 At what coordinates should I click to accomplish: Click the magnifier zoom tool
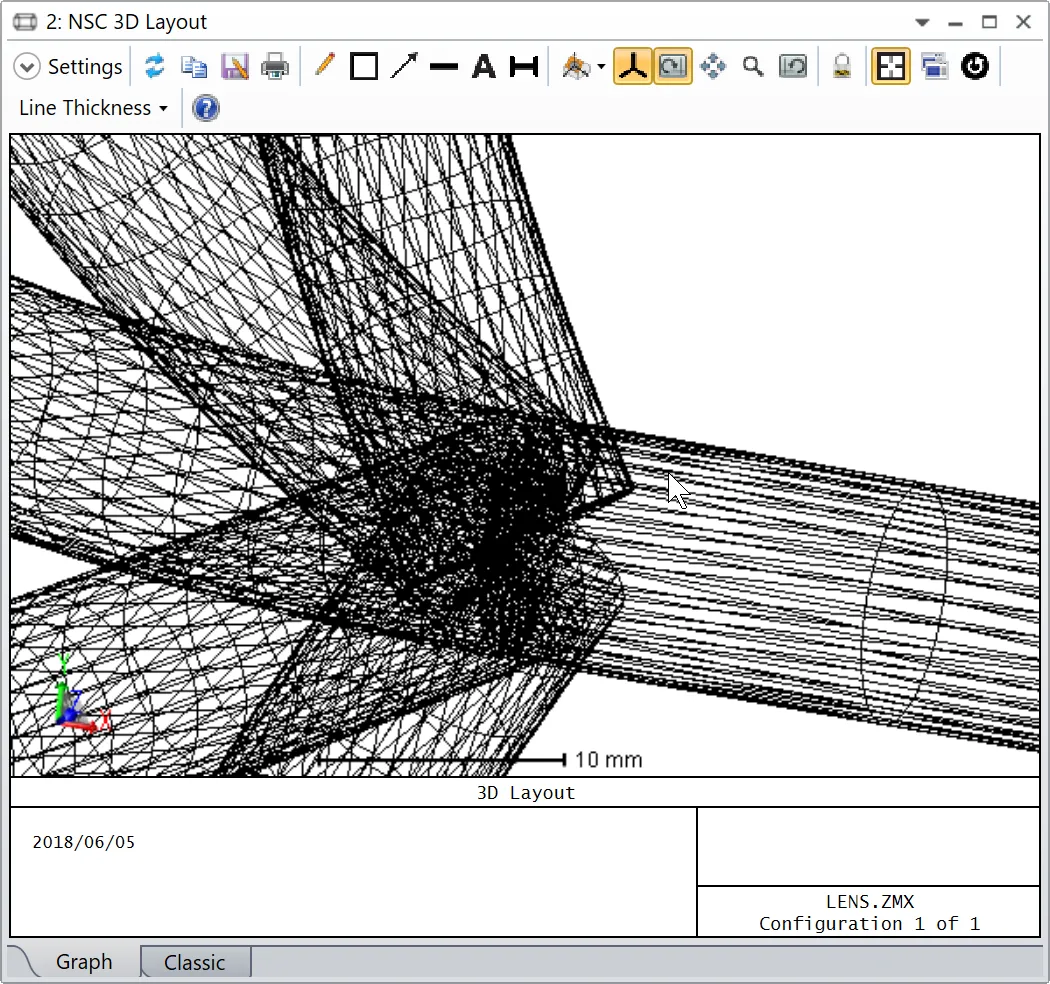point(753,66)
